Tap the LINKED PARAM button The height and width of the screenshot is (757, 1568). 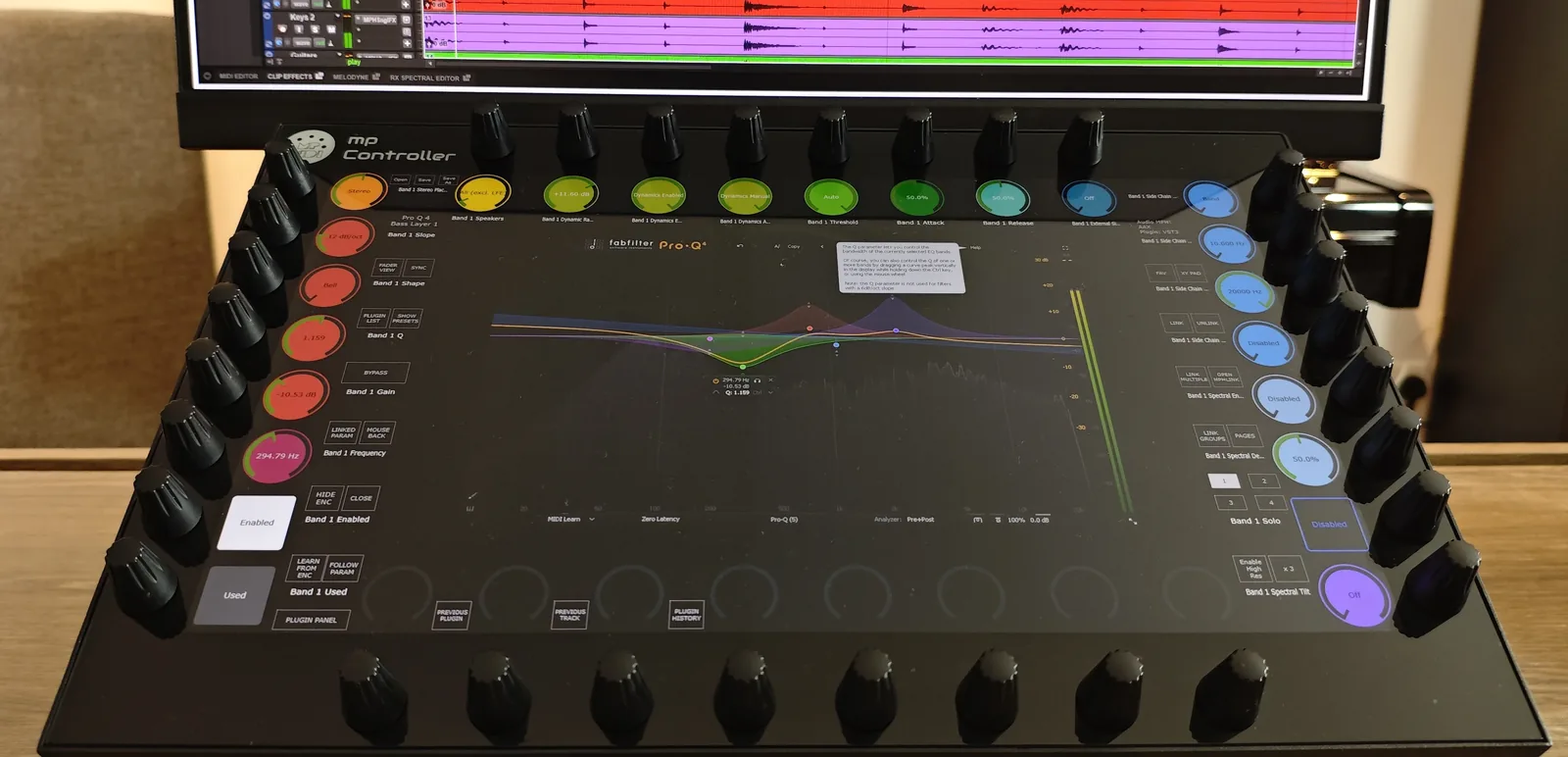pyautogui.click(x=343, y=432)
